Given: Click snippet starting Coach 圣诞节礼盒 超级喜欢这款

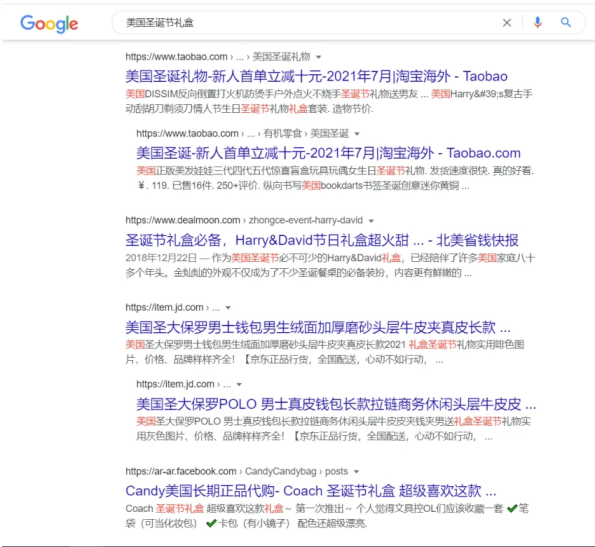Looking at the screenshot, I should click(x=327, y=516).
